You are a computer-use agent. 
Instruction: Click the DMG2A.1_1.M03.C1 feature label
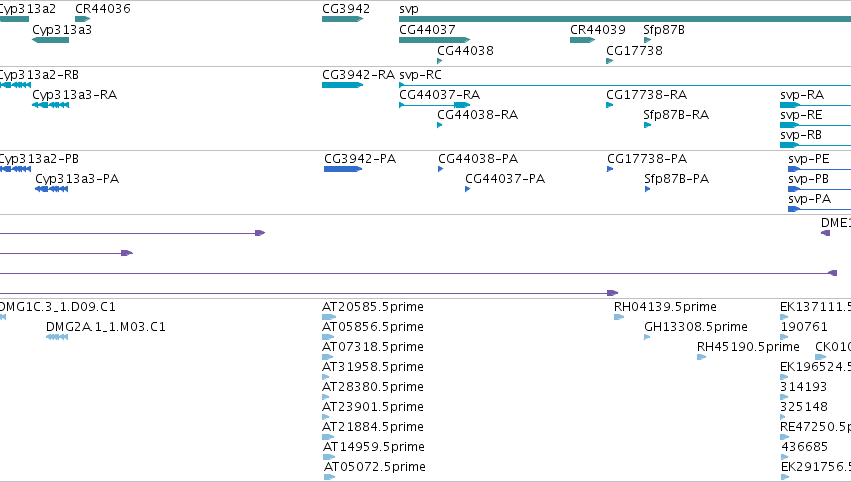[106, 327]
